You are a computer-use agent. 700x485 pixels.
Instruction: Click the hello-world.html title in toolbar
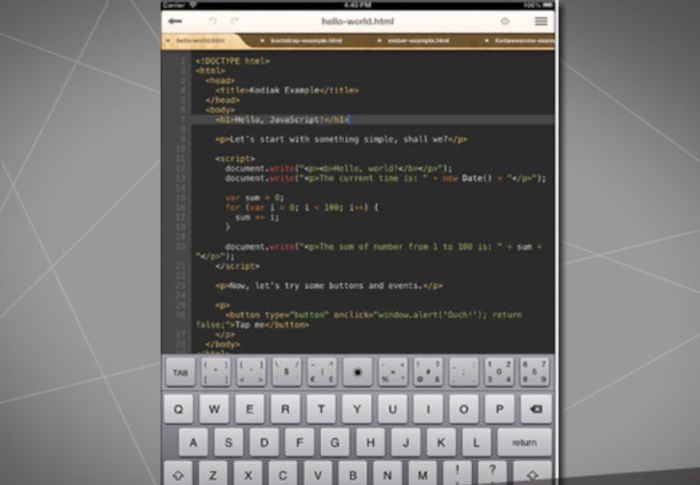(358, 21)
